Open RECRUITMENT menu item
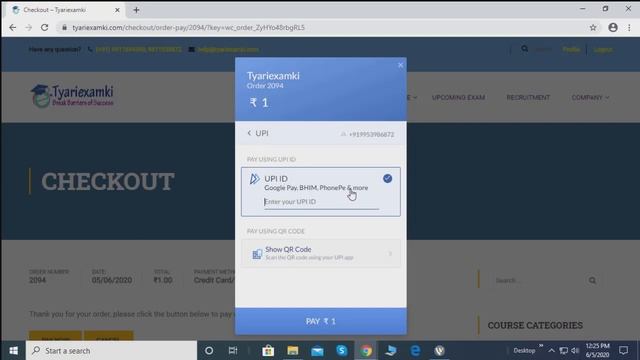640x360 pixels. [528, 98]
